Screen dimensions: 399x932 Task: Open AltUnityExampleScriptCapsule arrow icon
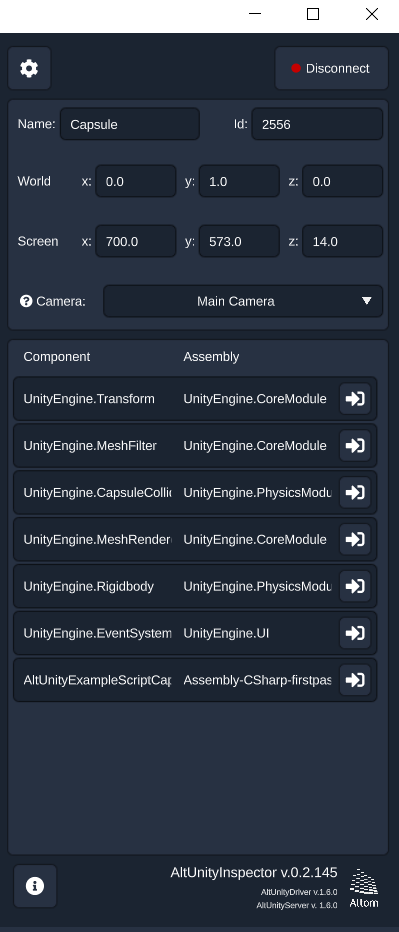pyautogui.click(x=355, y=680)
